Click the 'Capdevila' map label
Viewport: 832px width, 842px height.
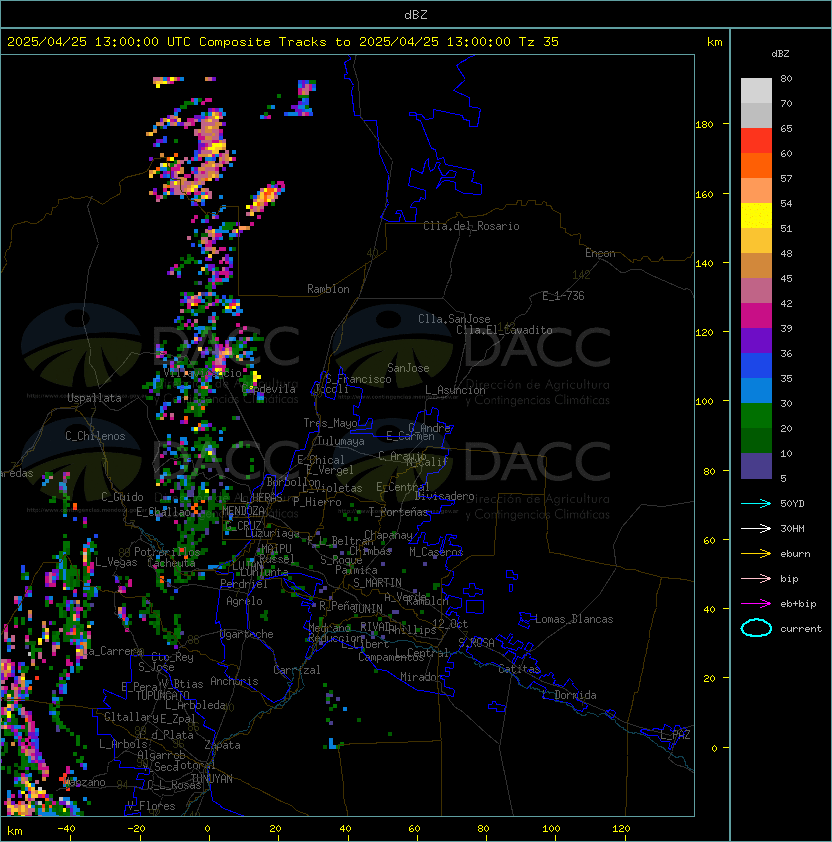[269, 389]
